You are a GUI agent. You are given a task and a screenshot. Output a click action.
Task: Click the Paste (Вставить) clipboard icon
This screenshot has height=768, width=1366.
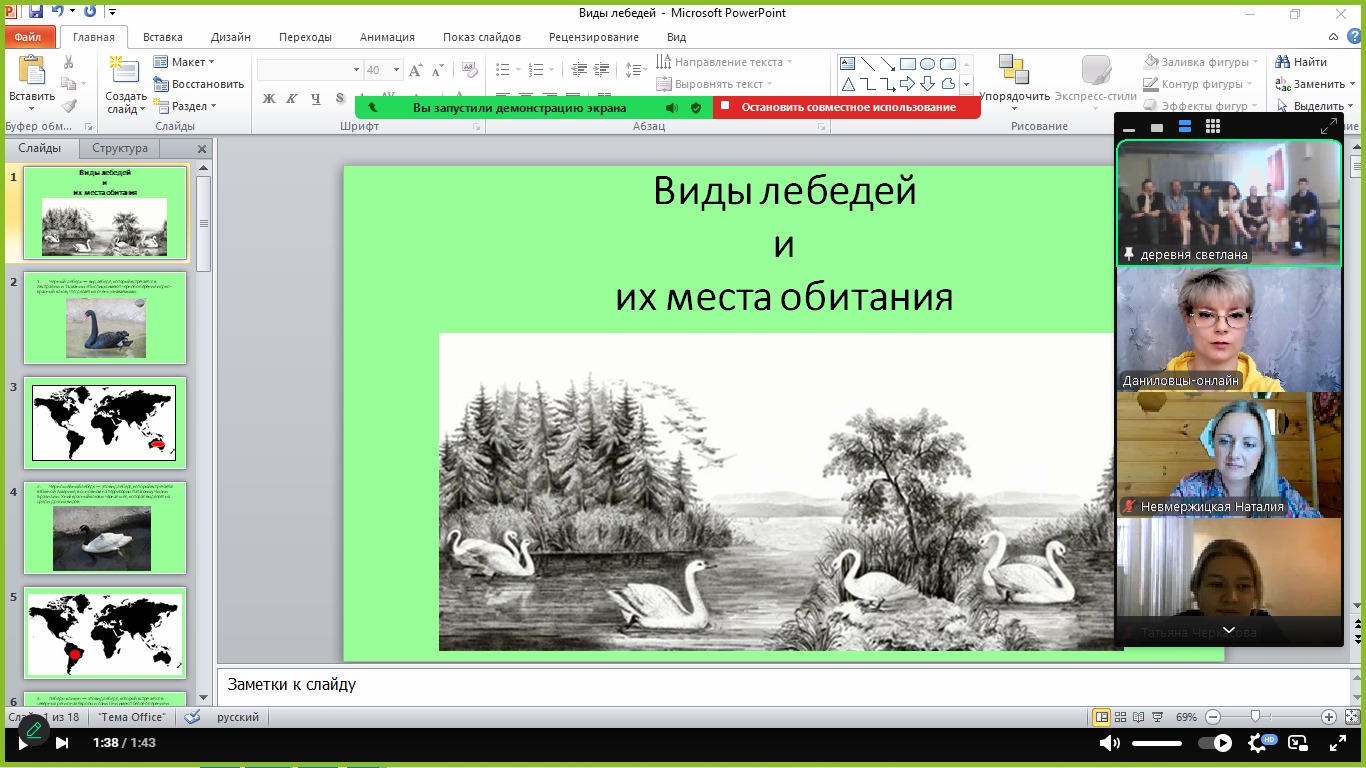31,72
